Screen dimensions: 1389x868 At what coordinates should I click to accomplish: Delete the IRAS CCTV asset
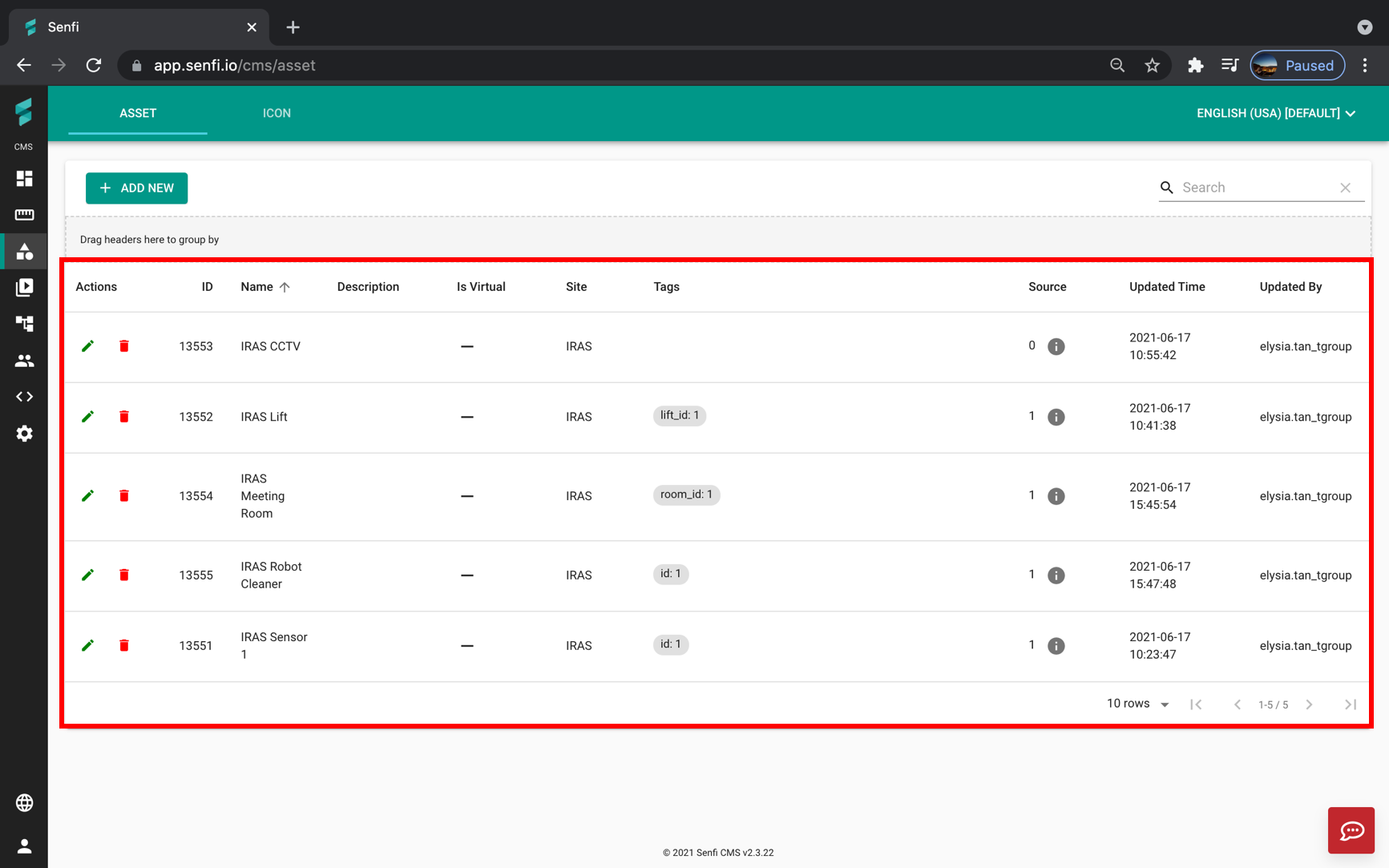(124, 346)
